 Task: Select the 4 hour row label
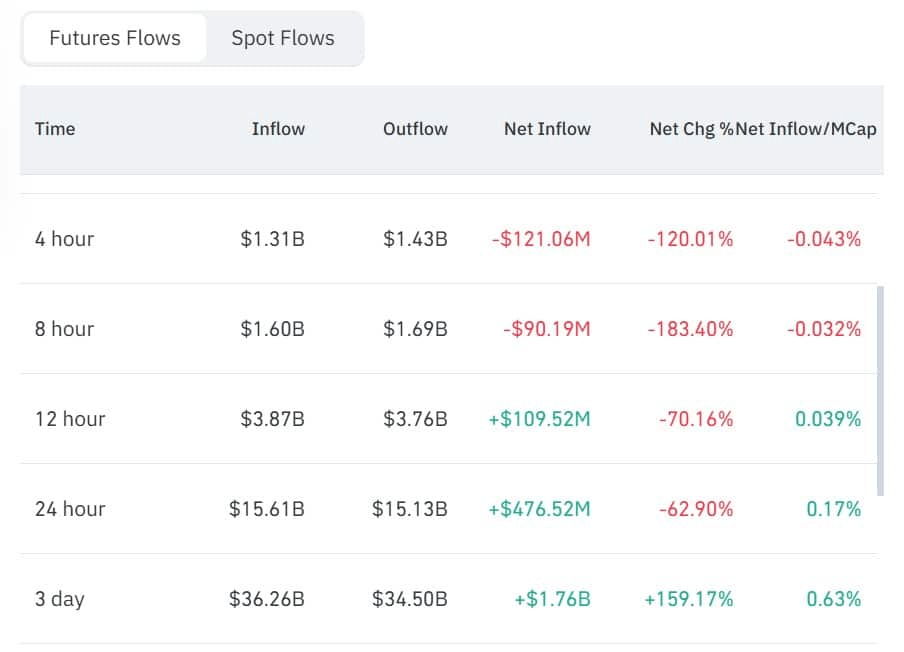64,239
